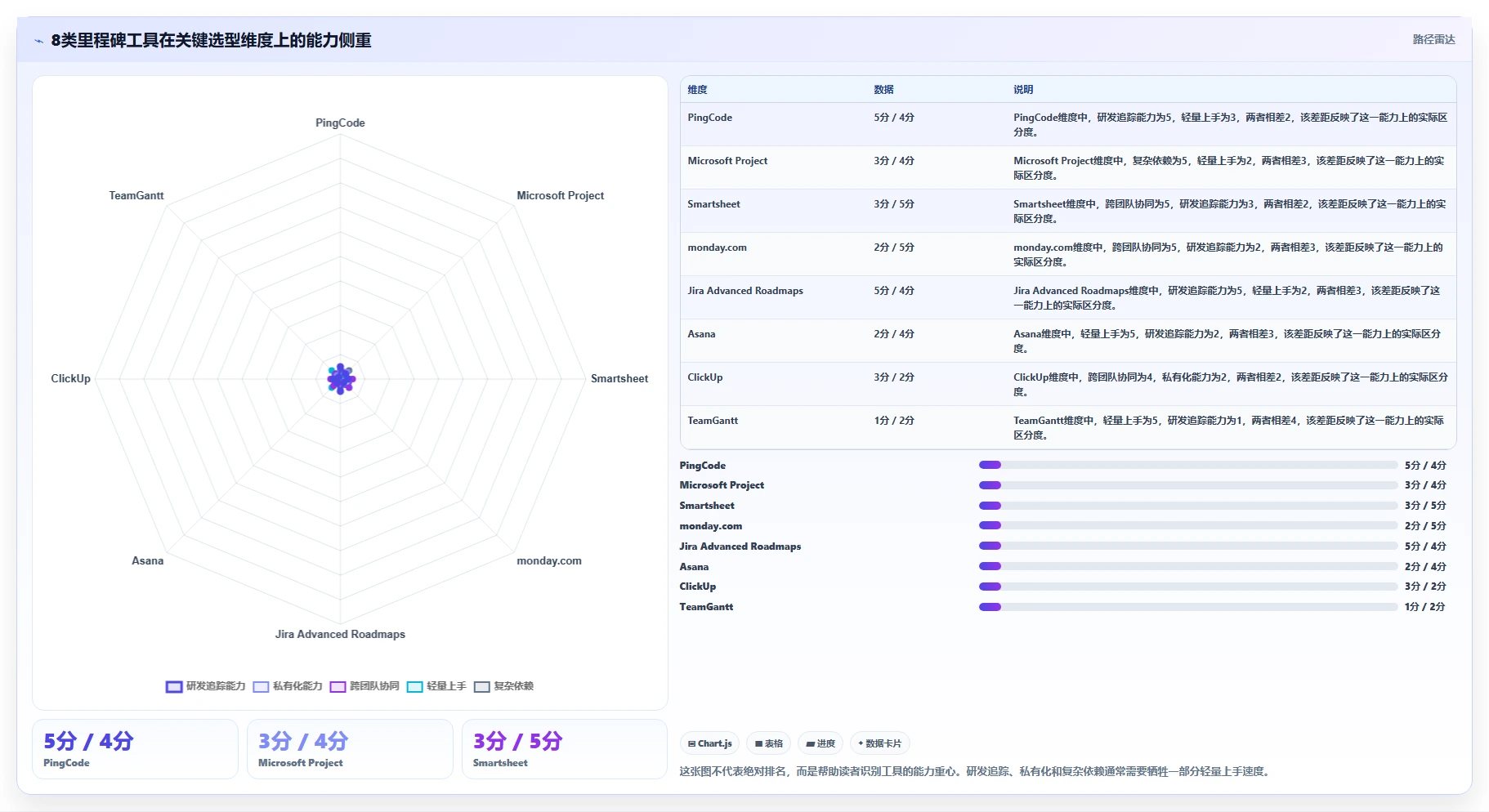Viewport: 1489px width, 812px height.
Task: Click the 维度 column header
Action: pos(697,90)
